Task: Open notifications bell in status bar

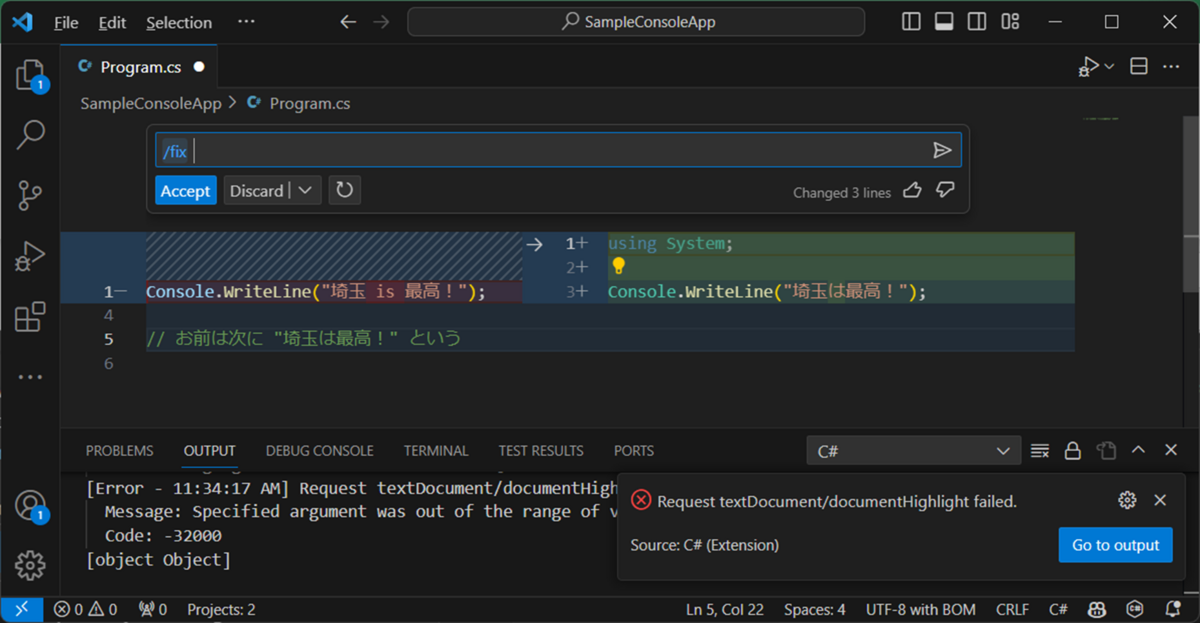Action: point(1173,609)
